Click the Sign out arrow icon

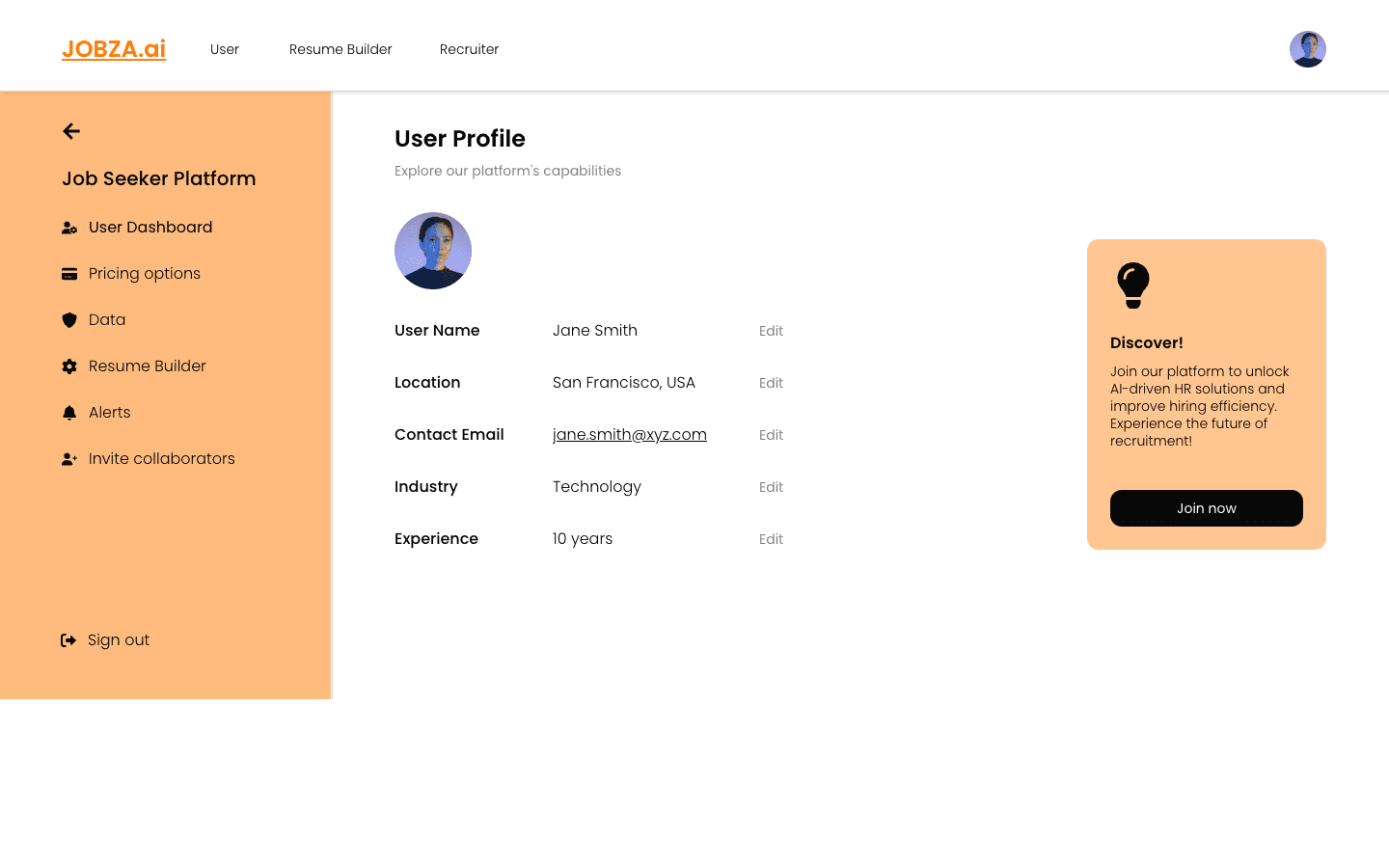pyautogui.click(x=68, y=640)
